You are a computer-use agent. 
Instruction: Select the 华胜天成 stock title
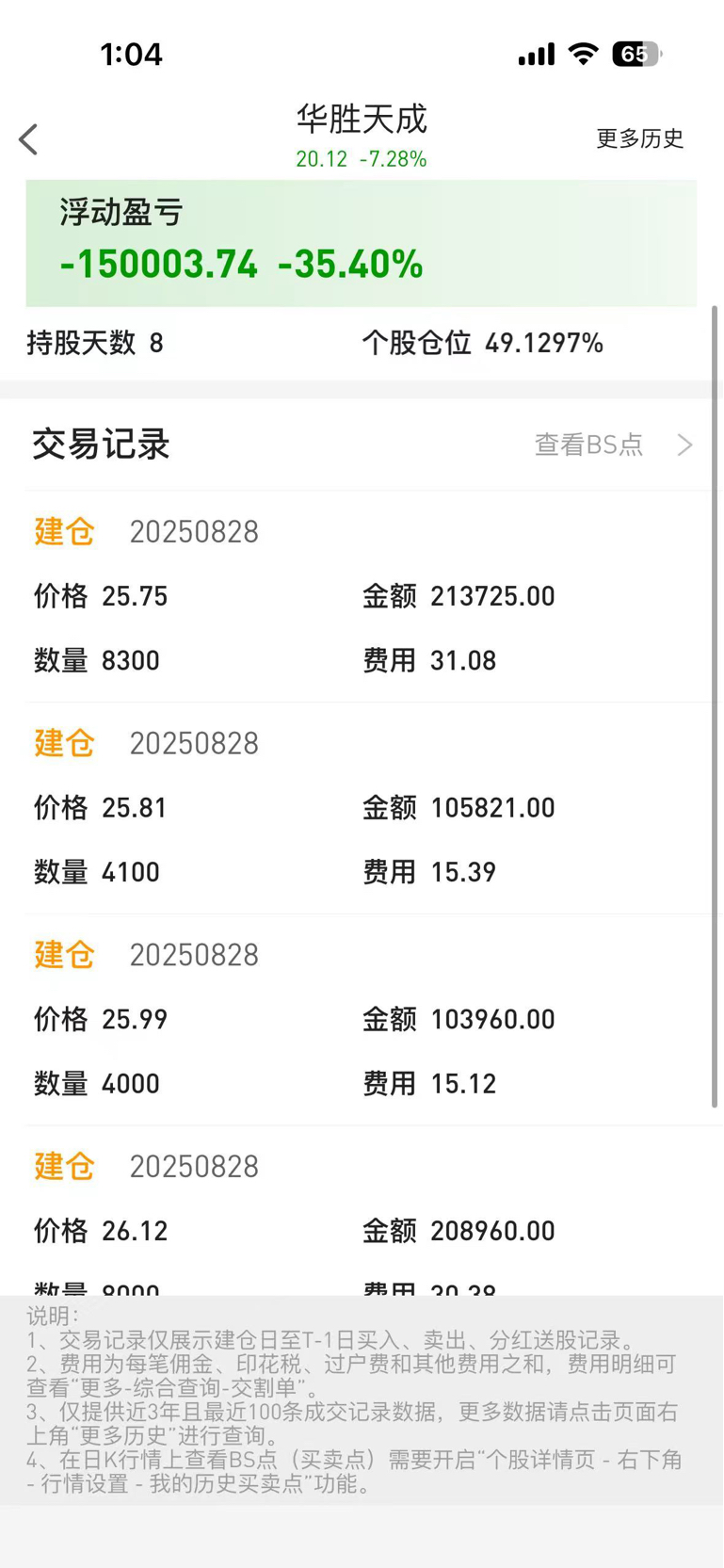click(362, 119)
